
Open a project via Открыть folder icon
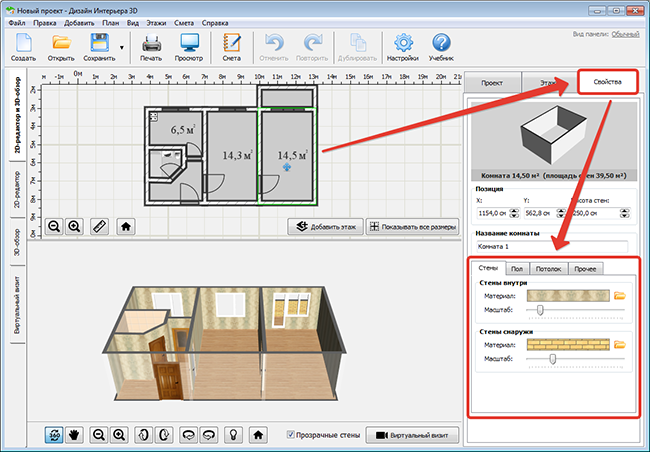pyautogui.click(x=61, y=47)
